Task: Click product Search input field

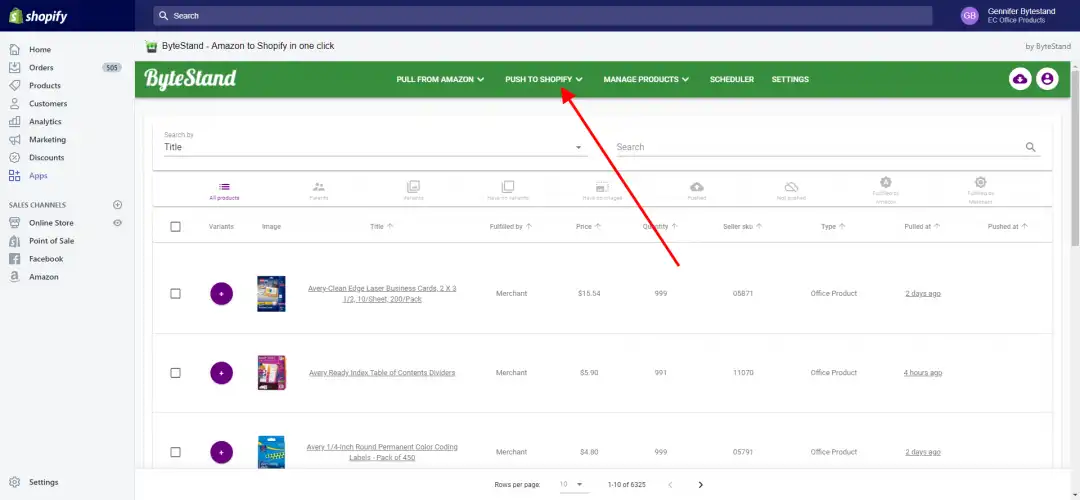Action: [820, 147]
